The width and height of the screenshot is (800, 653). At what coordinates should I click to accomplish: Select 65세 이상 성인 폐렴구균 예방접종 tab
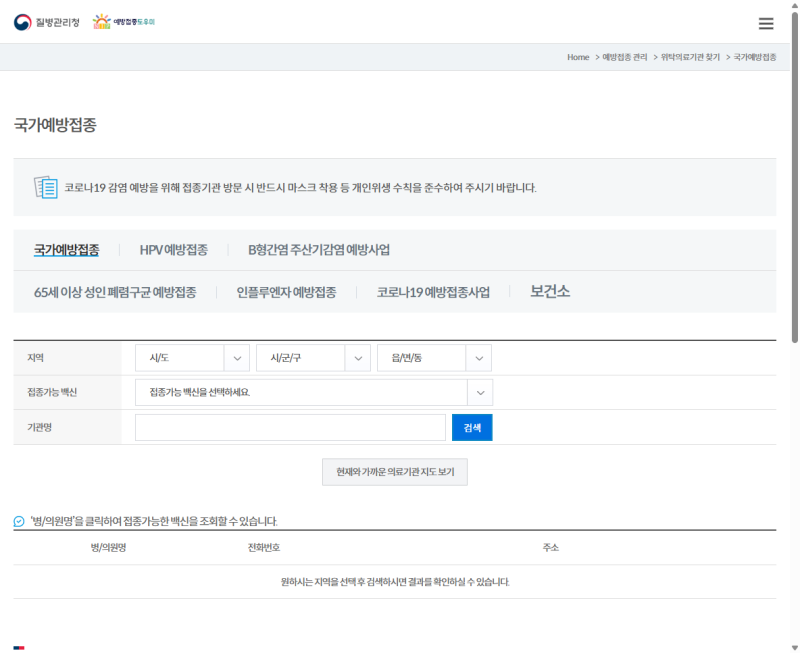coord(115,292)
